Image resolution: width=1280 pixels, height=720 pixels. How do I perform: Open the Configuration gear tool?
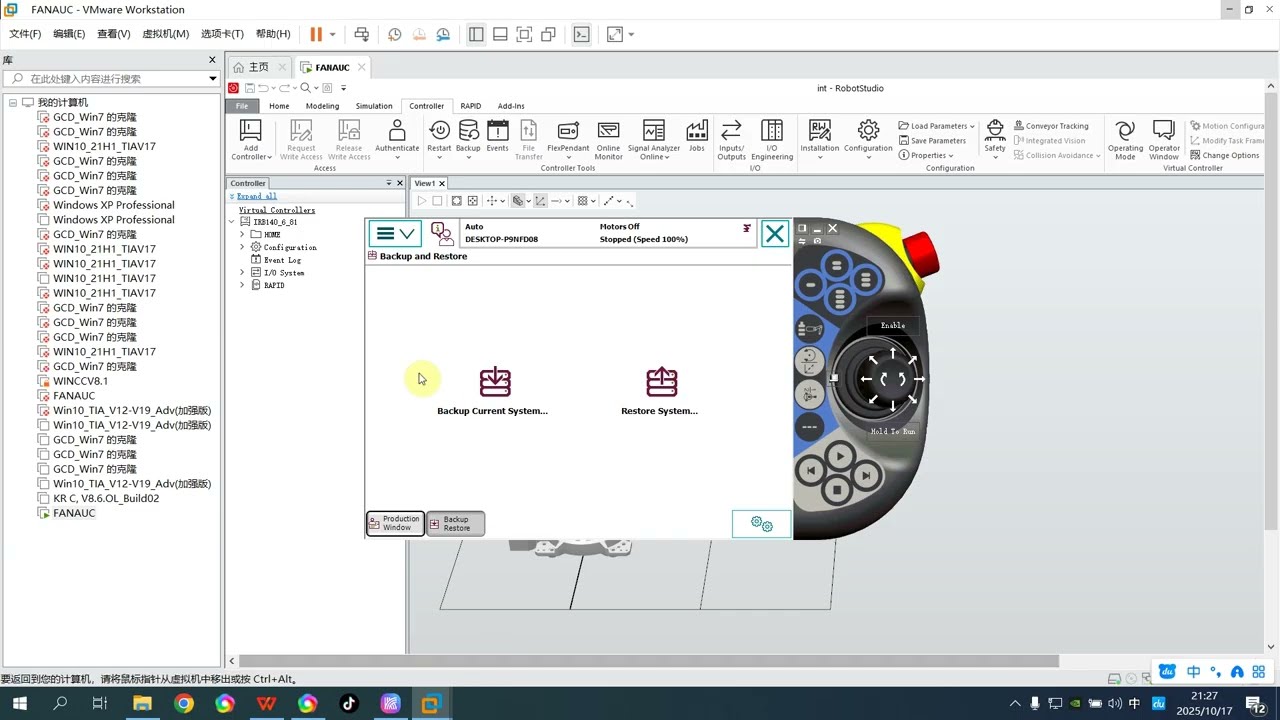click(x=868, y=137)
